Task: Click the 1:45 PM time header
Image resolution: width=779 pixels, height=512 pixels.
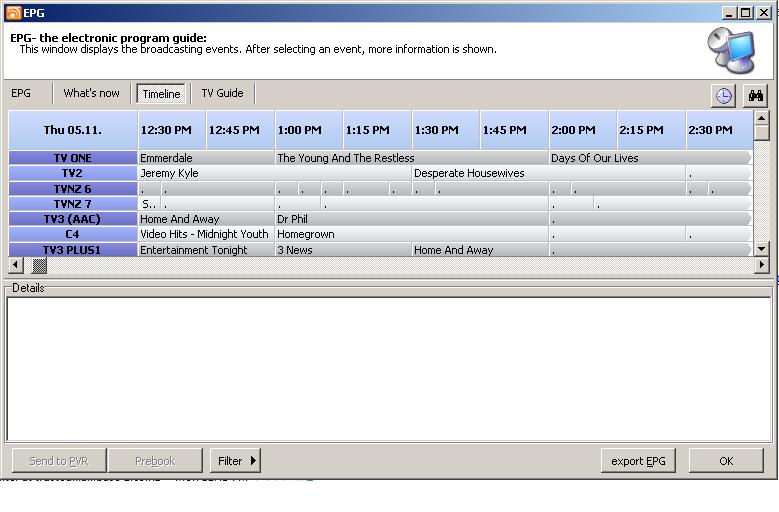Action: click(515, 130)
